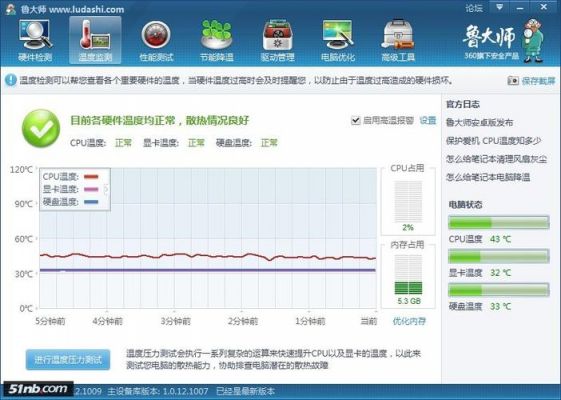
Task: Click the 32 ℃ graphics card reading
Action: pyautogui.click(x=500, y=273)
